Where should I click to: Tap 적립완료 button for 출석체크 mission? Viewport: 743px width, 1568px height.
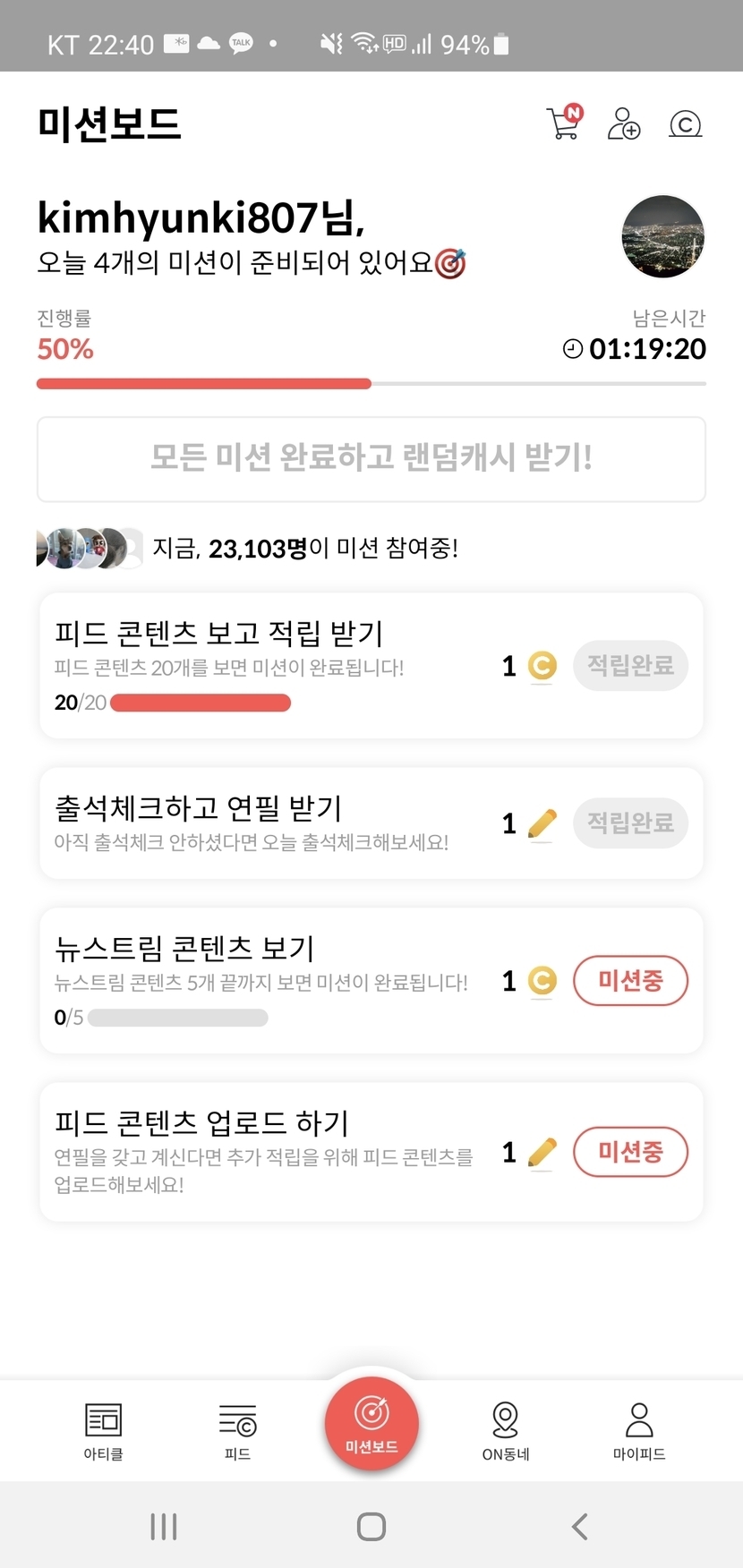coord(630,822)
